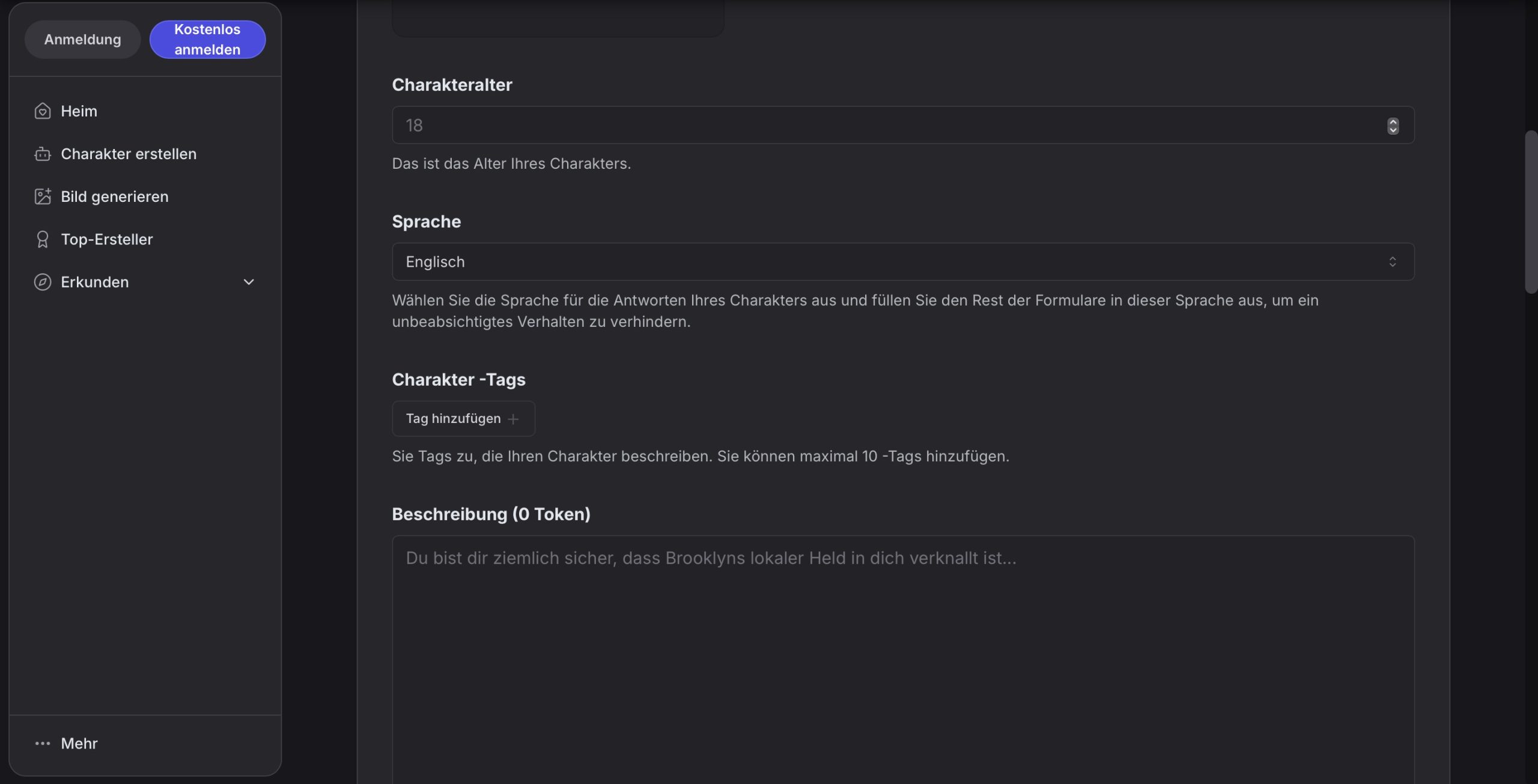Click the Tag hinzufügen button
The height and width of the screenshot is (784, 1538).
point(463,419)
